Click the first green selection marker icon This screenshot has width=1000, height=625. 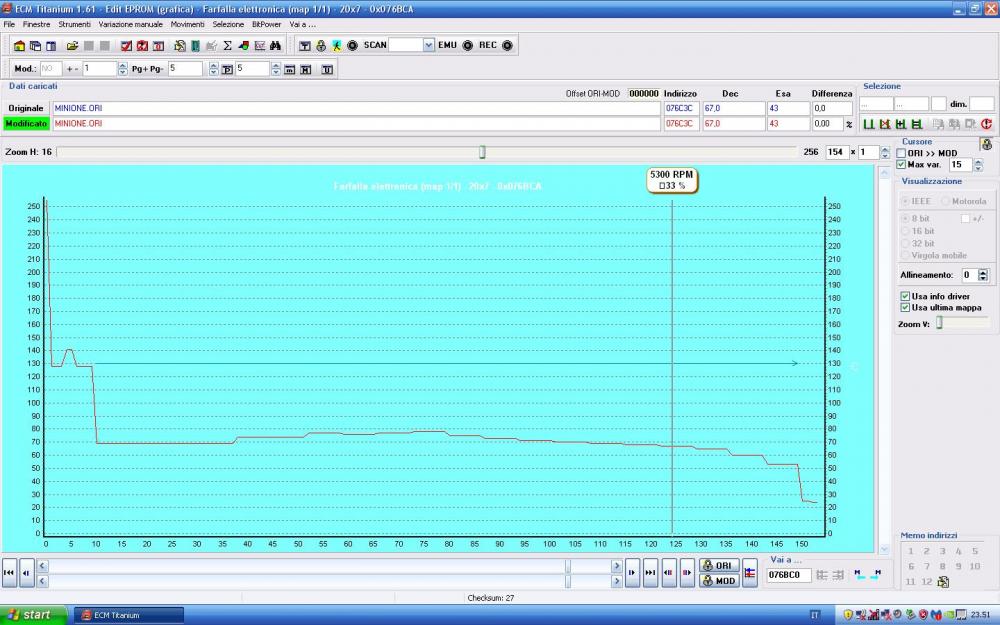pos(868,124)
